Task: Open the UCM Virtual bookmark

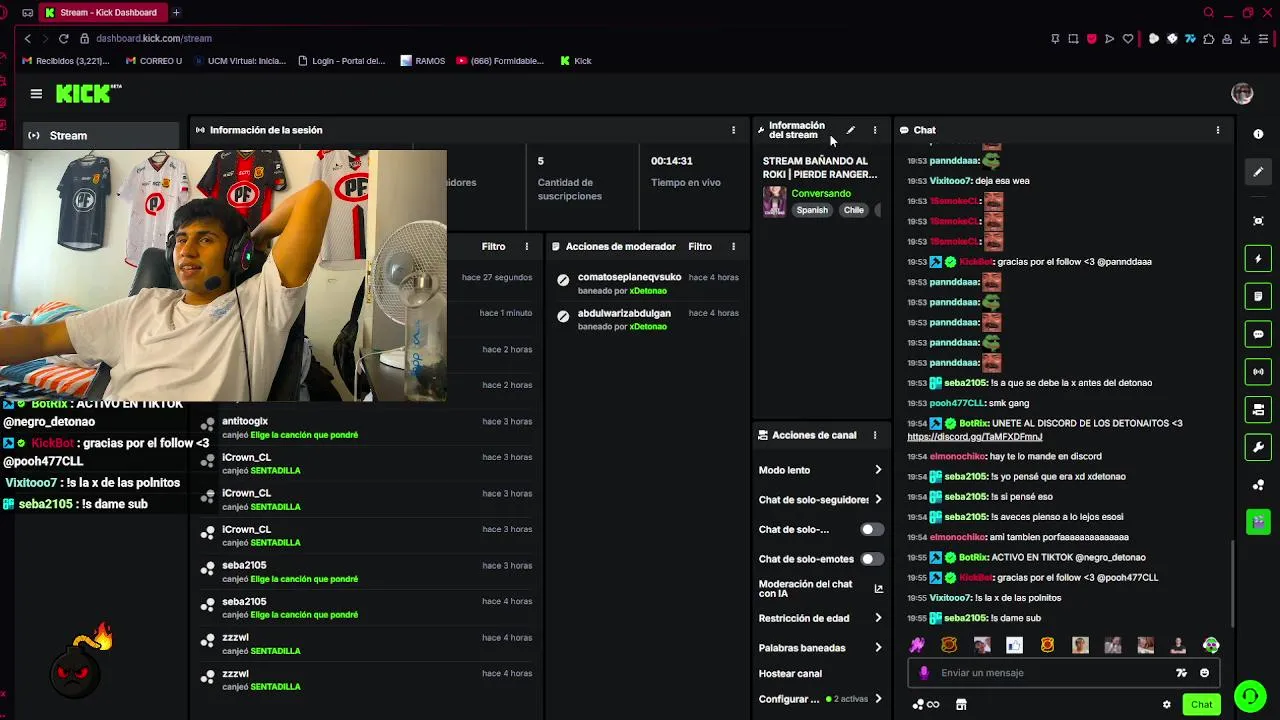Action: tap(239, 61)
